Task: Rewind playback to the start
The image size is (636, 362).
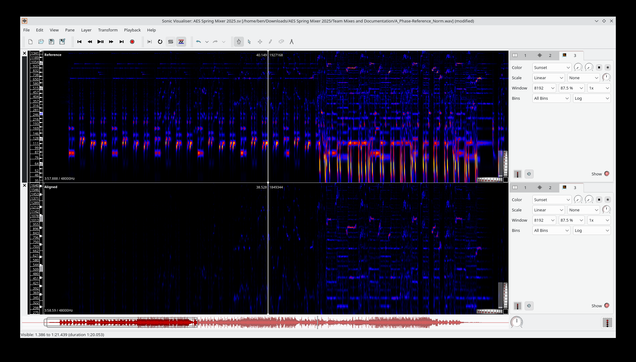Action: click(80, 42)
